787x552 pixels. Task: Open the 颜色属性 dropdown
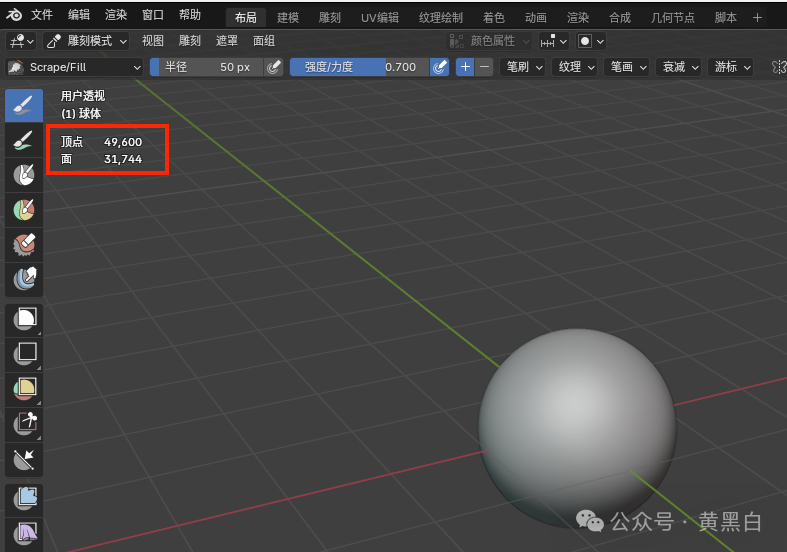coord(490,41)
